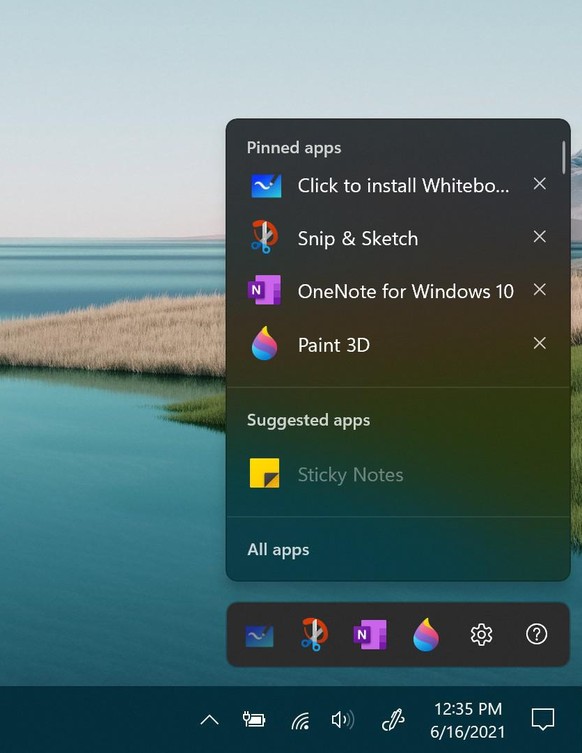Click the flyout scrollbar thumb

point(564,158)
